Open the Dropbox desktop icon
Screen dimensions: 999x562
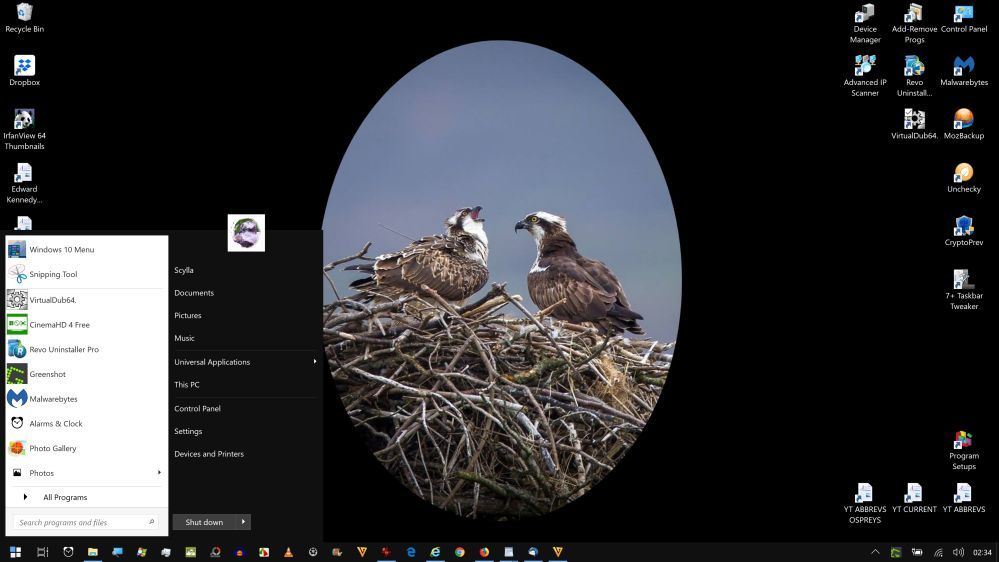(24, 71)
